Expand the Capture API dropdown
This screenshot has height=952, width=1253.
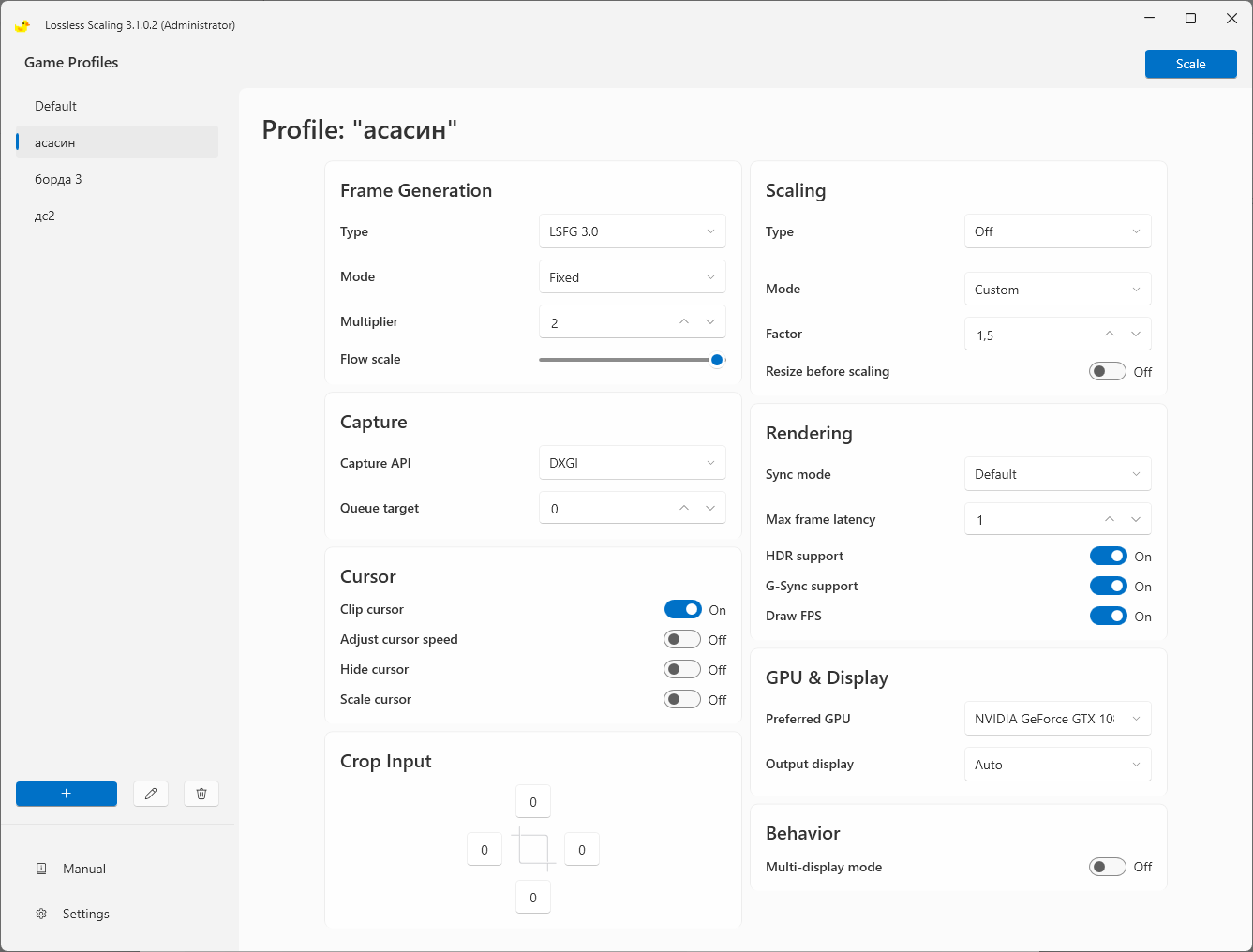pyautogui.click(x=633, y=463)
